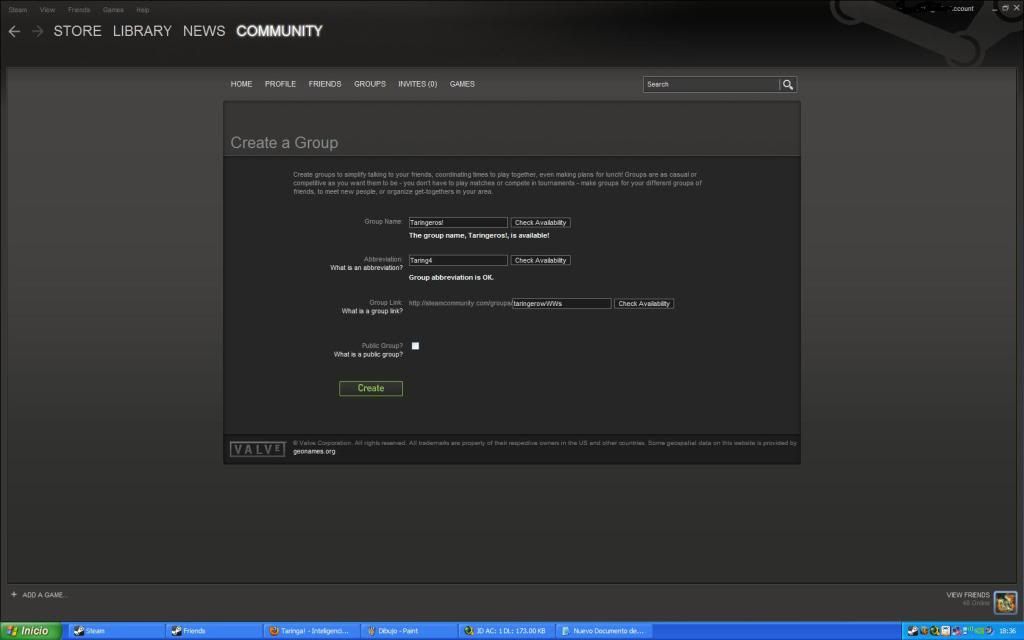Switch to the LIBRARY section
Screen dimensions: 1024x640
(x=142, y=31)
